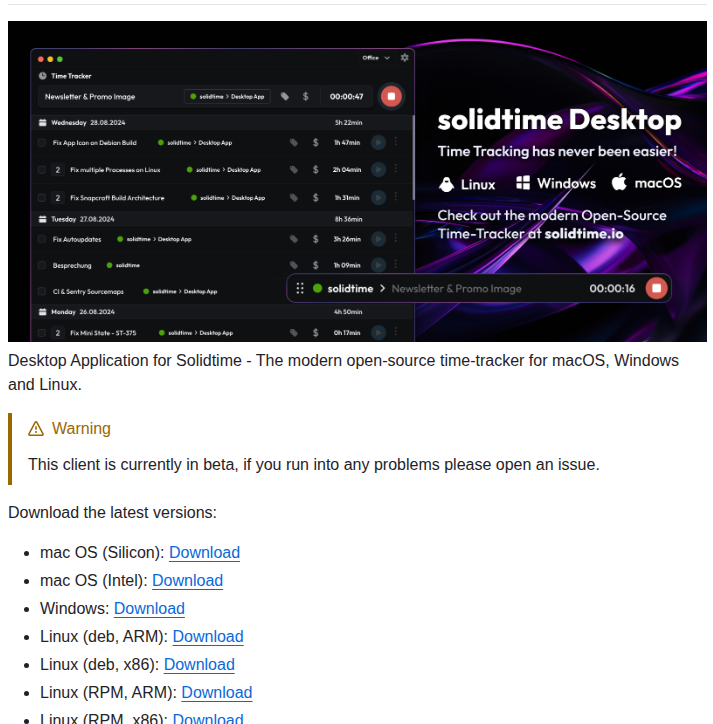Click the tag icon next to the running timer
Screen dimensions: 713x724
tap(285, 97)
